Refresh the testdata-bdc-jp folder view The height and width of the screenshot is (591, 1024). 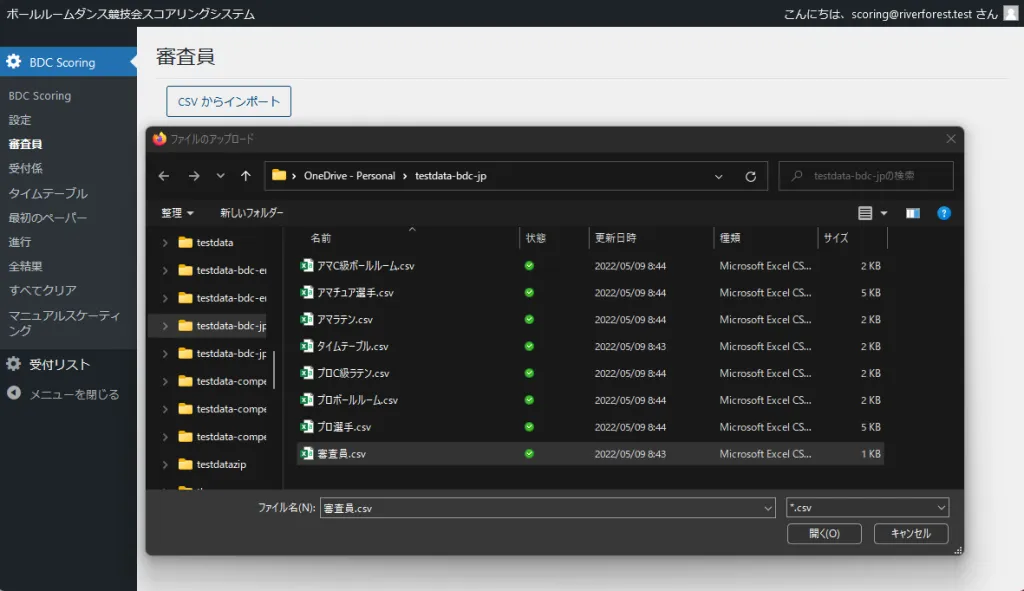[751, 176]
